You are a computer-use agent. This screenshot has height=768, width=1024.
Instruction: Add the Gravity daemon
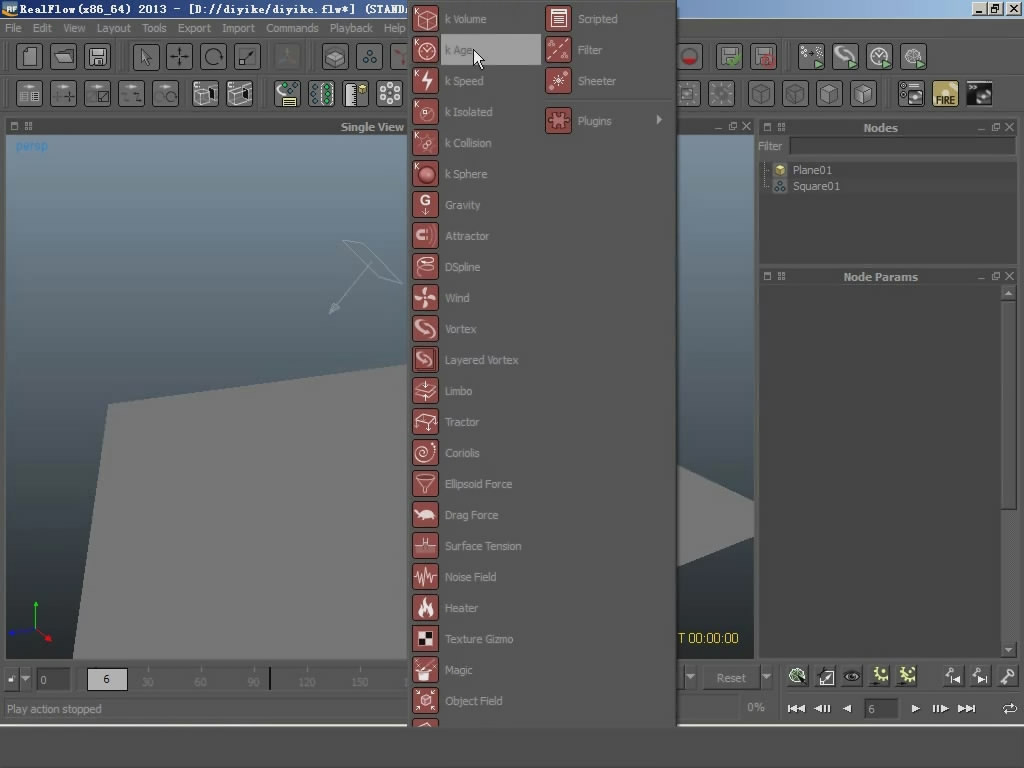point(476,205)
